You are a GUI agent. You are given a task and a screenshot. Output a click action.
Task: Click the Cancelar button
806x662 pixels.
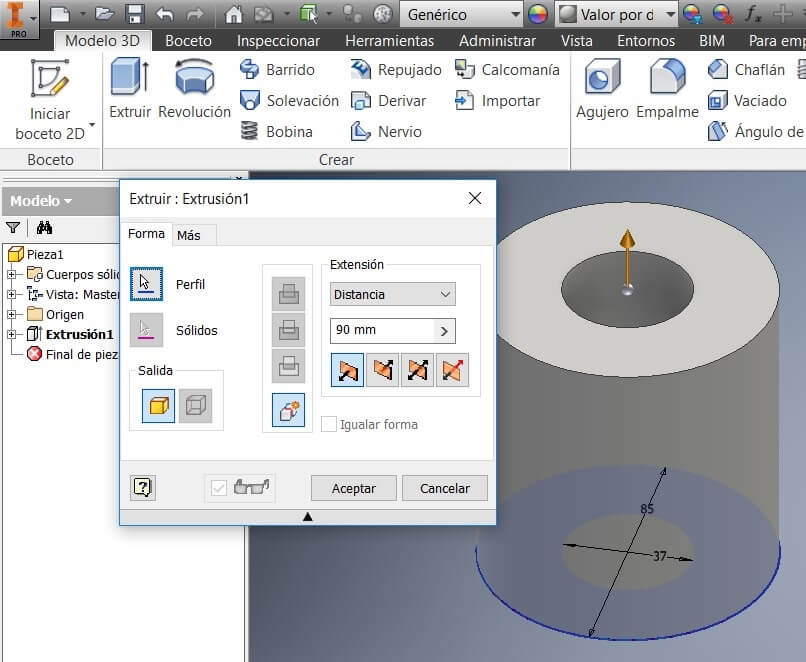point(445,488)
